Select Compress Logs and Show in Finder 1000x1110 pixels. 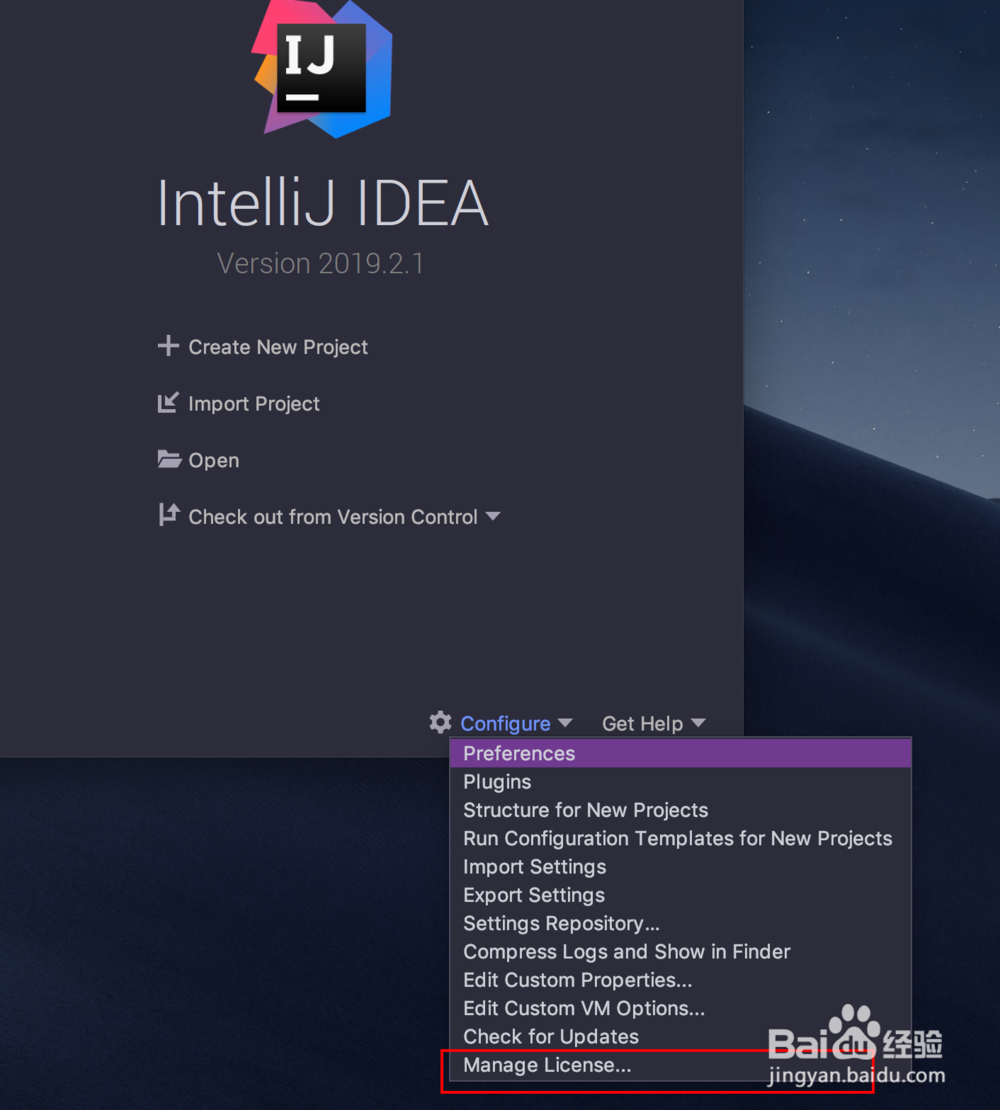626,951
